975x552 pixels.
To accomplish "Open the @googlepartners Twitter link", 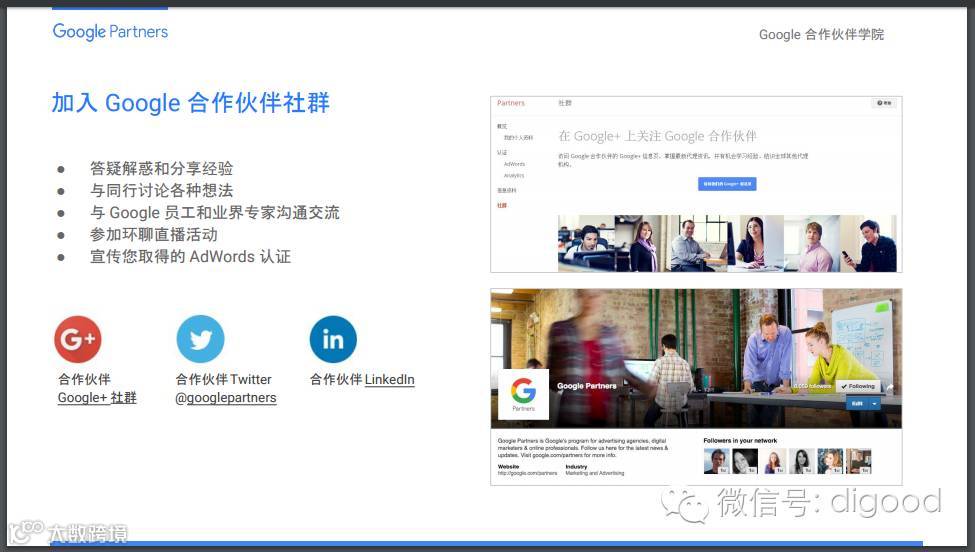I will pyautogui.click(x=226, y=398).
